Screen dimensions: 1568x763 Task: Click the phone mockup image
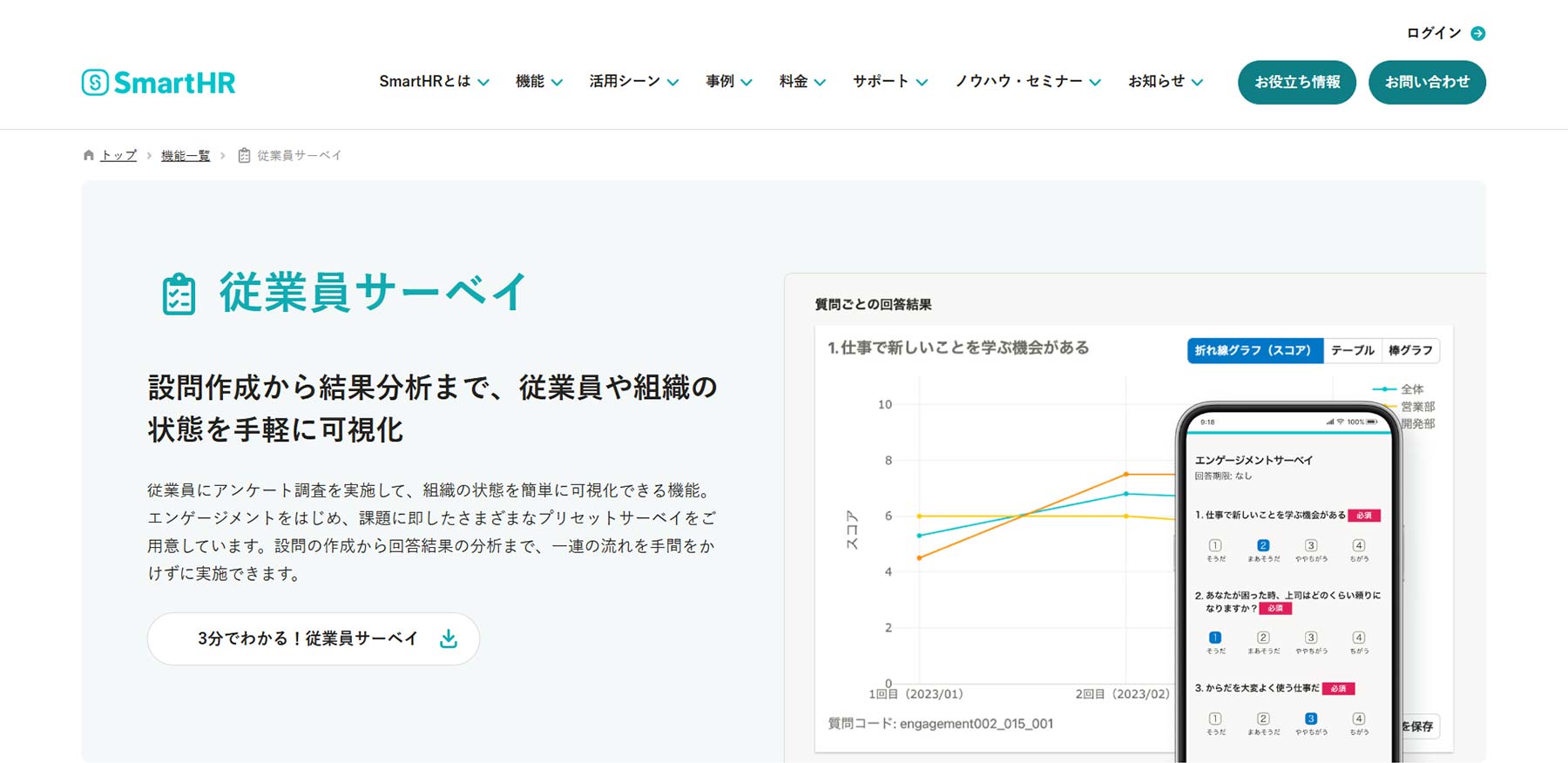tap(1288, 582)
